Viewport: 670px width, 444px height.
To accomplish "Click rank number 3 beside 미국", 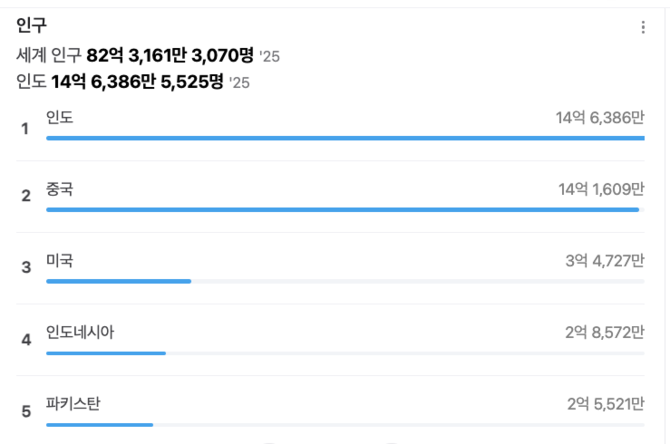I will [26, 267].
